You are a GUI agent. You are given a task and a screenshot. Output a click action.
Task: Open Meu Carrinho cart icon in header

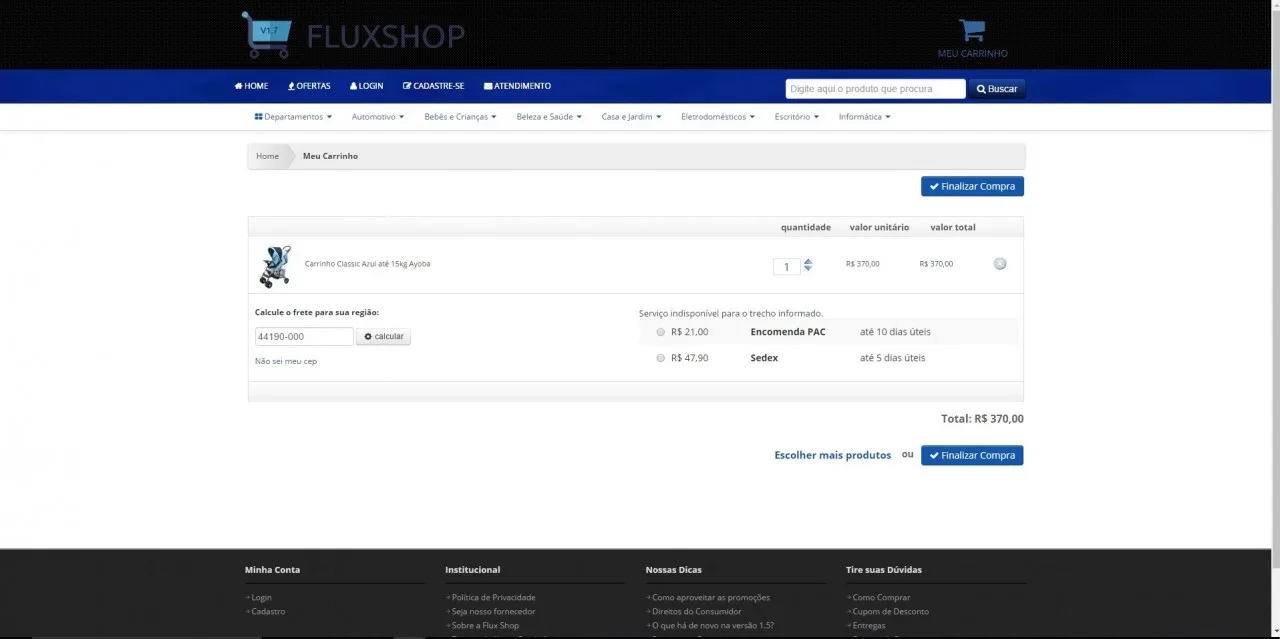972,38
